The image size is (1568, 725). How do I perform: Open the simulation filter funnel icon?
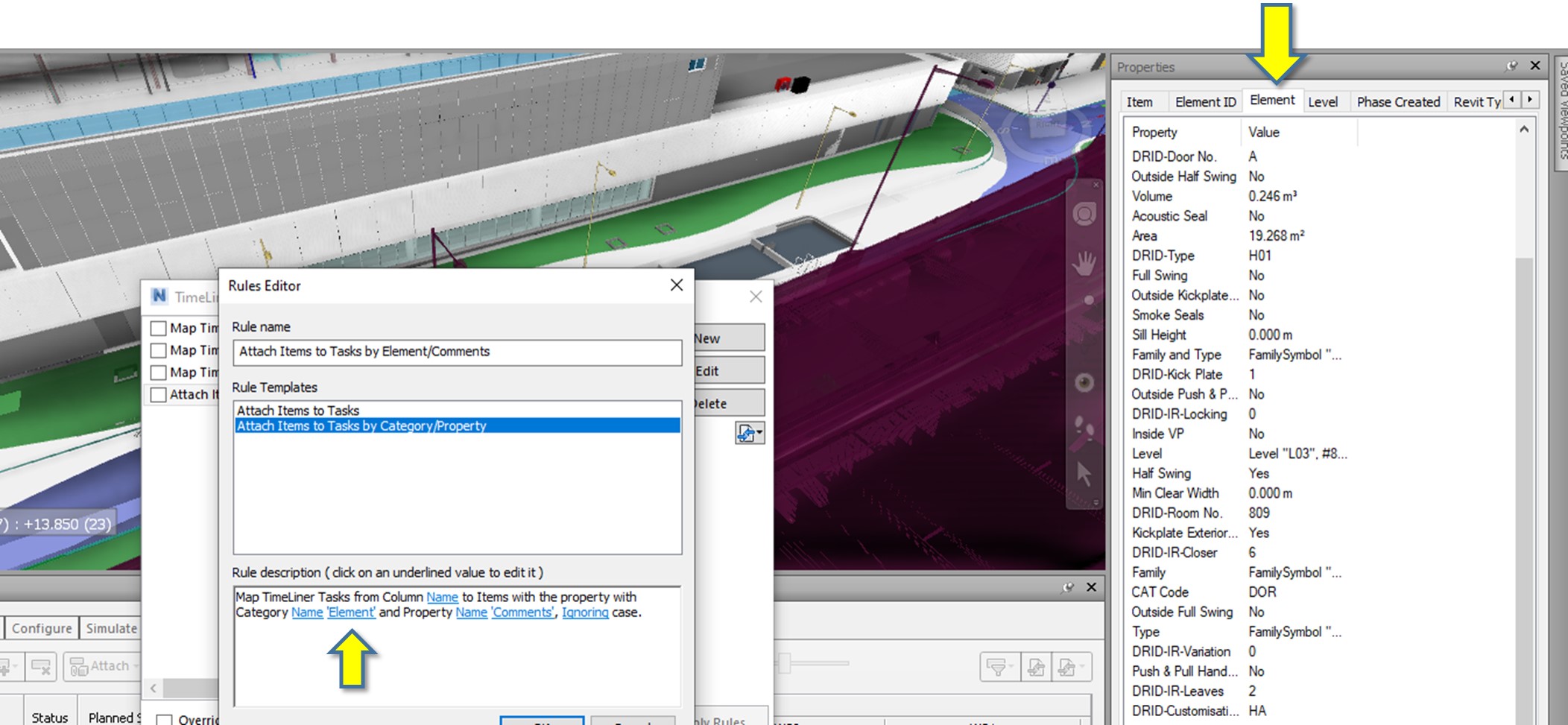pyautogui.click(x=997, y=667)
